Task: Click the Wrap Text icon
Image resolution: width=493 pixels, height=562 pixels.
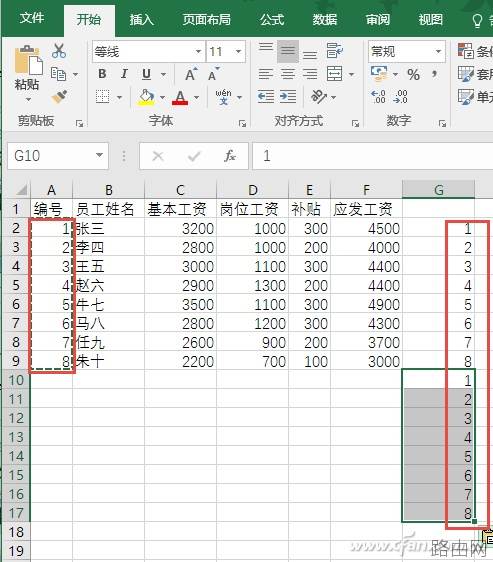Action: (335, 51)
